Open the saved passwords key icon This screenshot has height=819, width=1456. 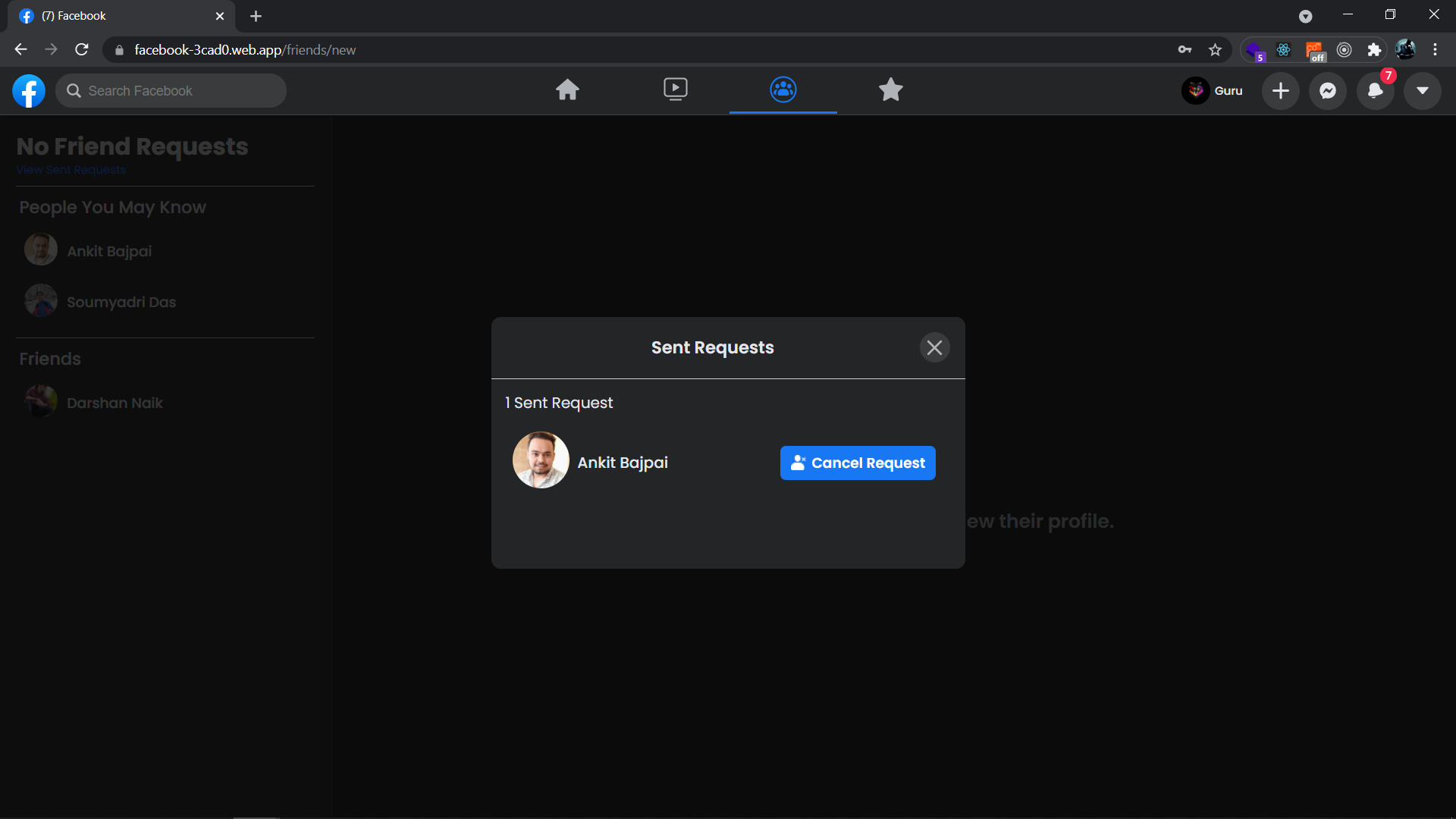click(1185, 50)
